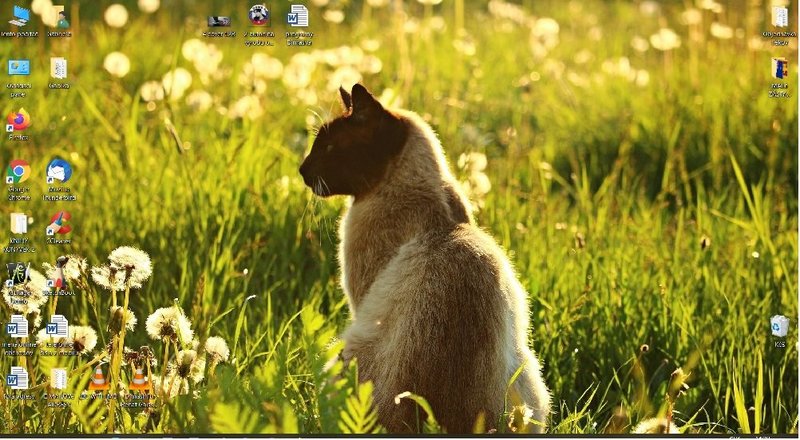800x440 pixels.
Task: Open the Recycle Bin (Koš)
Action: click(x=779, y=327)
